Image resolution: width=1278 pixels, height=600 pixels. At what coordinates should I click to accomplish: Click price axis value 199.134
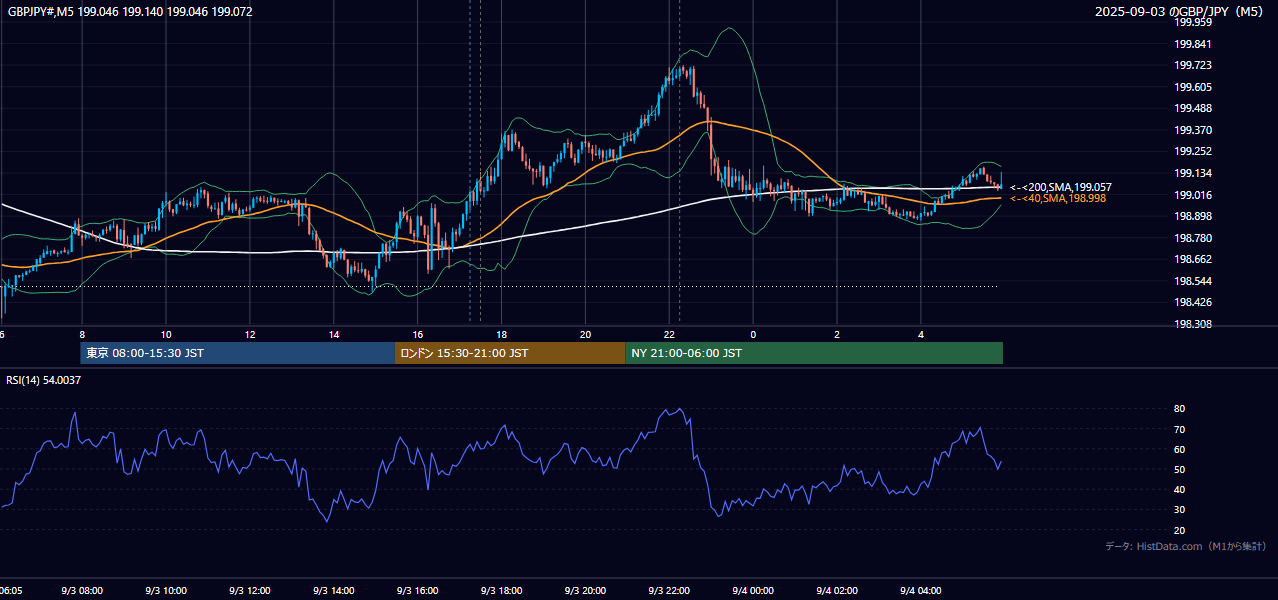click(1193, 173)
